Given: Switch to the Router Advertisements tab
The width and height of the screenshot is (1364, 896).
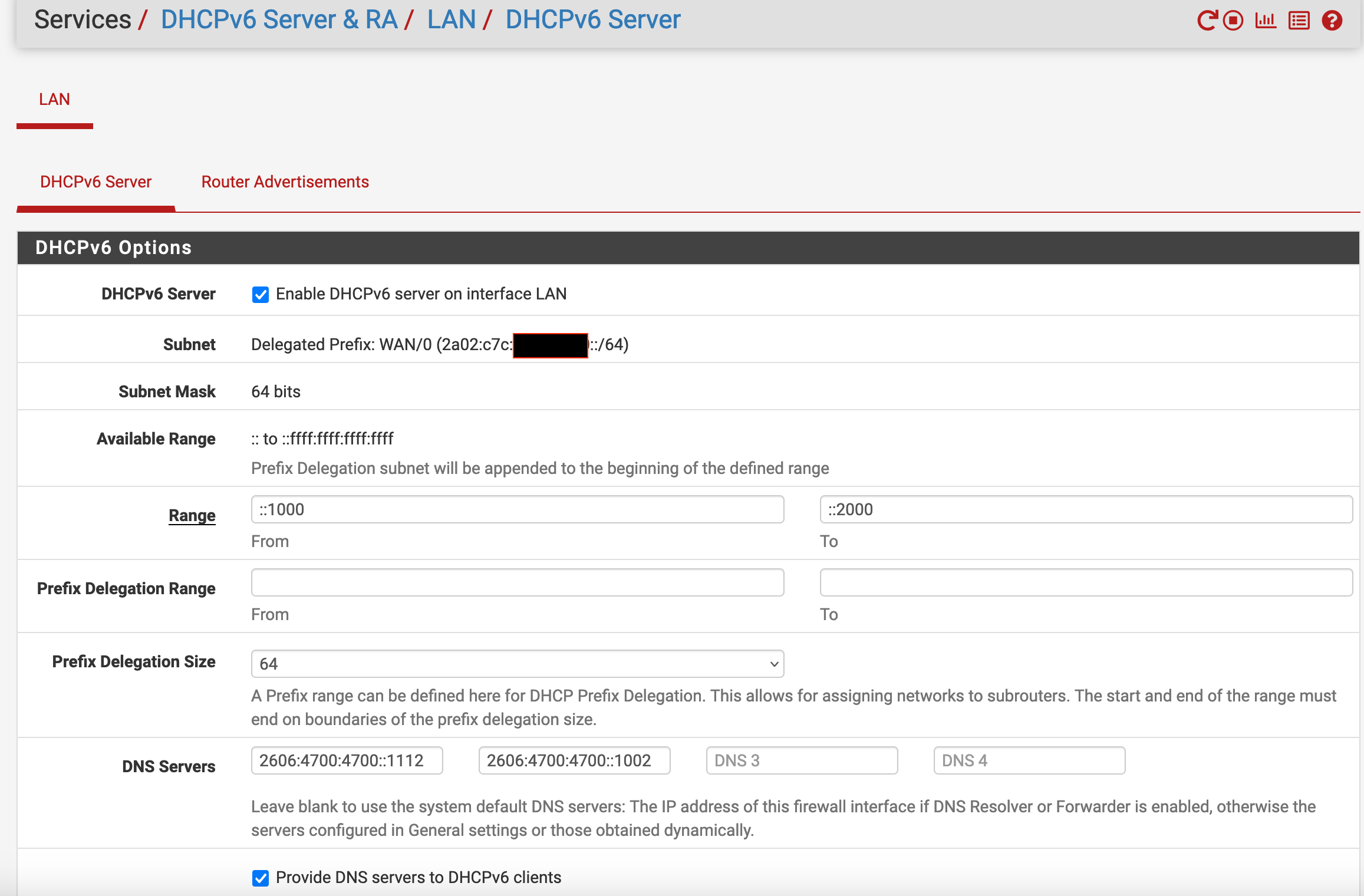Looking at the screenshot, I should click(285, 182).
